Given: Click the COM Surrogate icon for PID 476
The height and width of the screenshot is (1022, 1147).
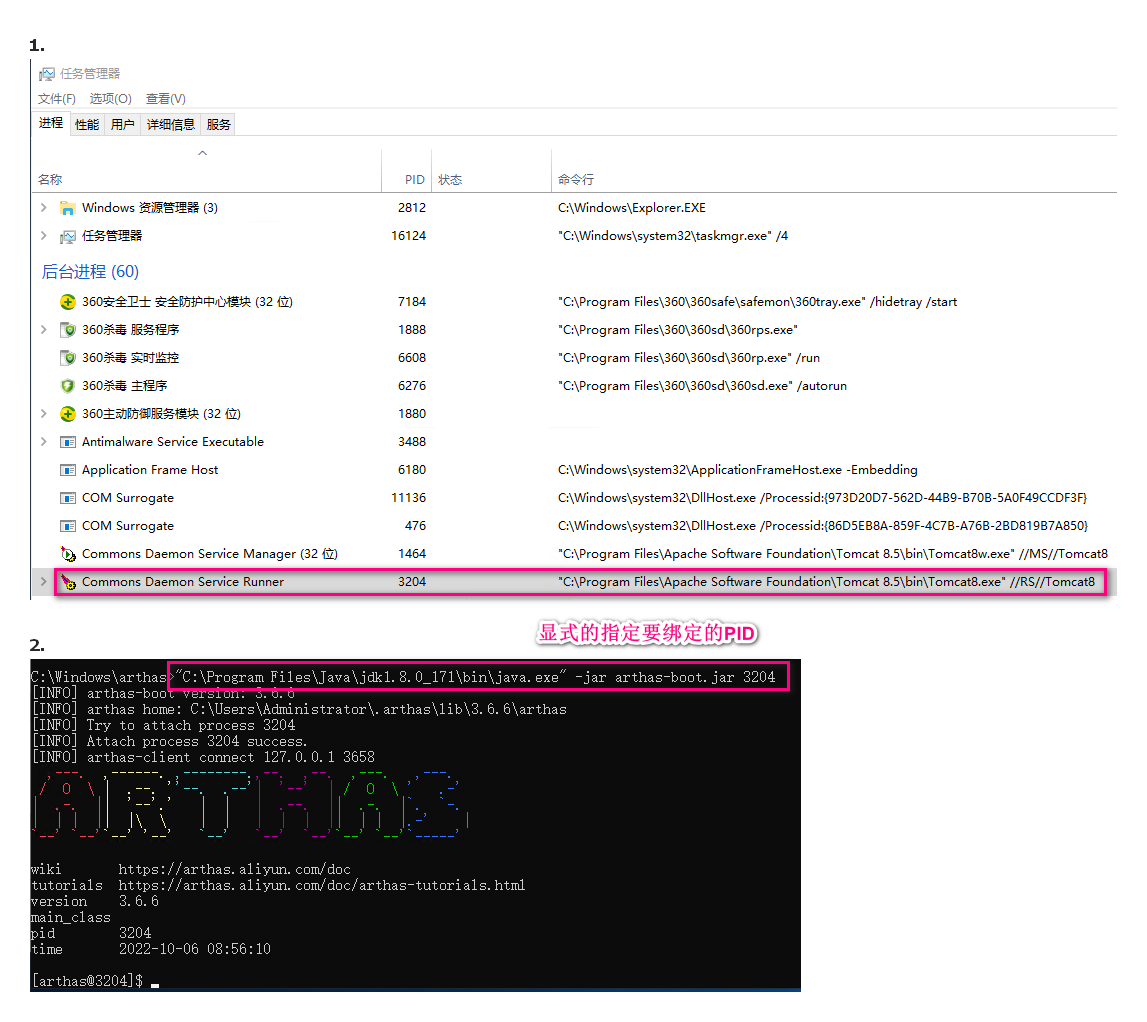Looking at the screenshot, I should [x=67, y=526].
